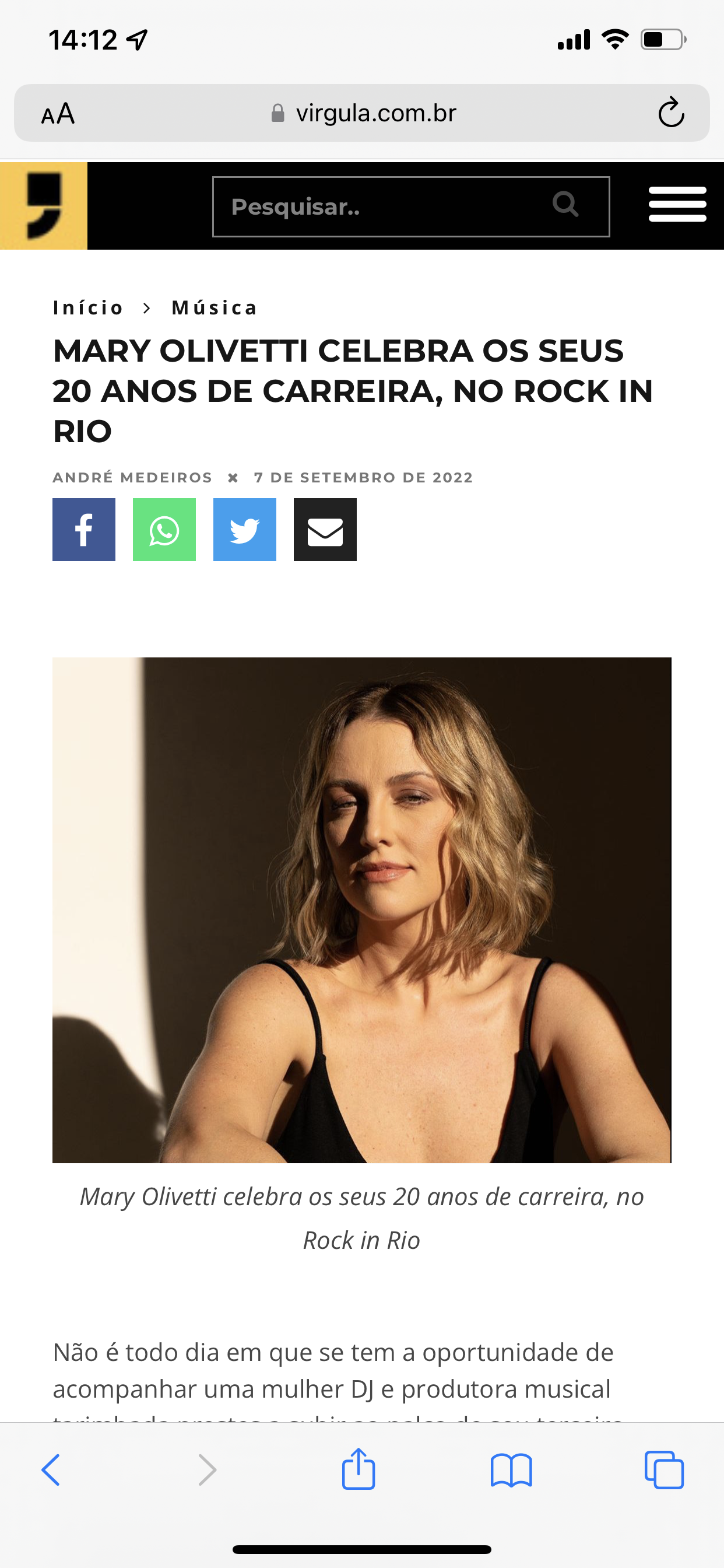This screenshot has height=1568, width=724.
Task: Share article via WhatsApp icon
Action: tap(164, 530)
